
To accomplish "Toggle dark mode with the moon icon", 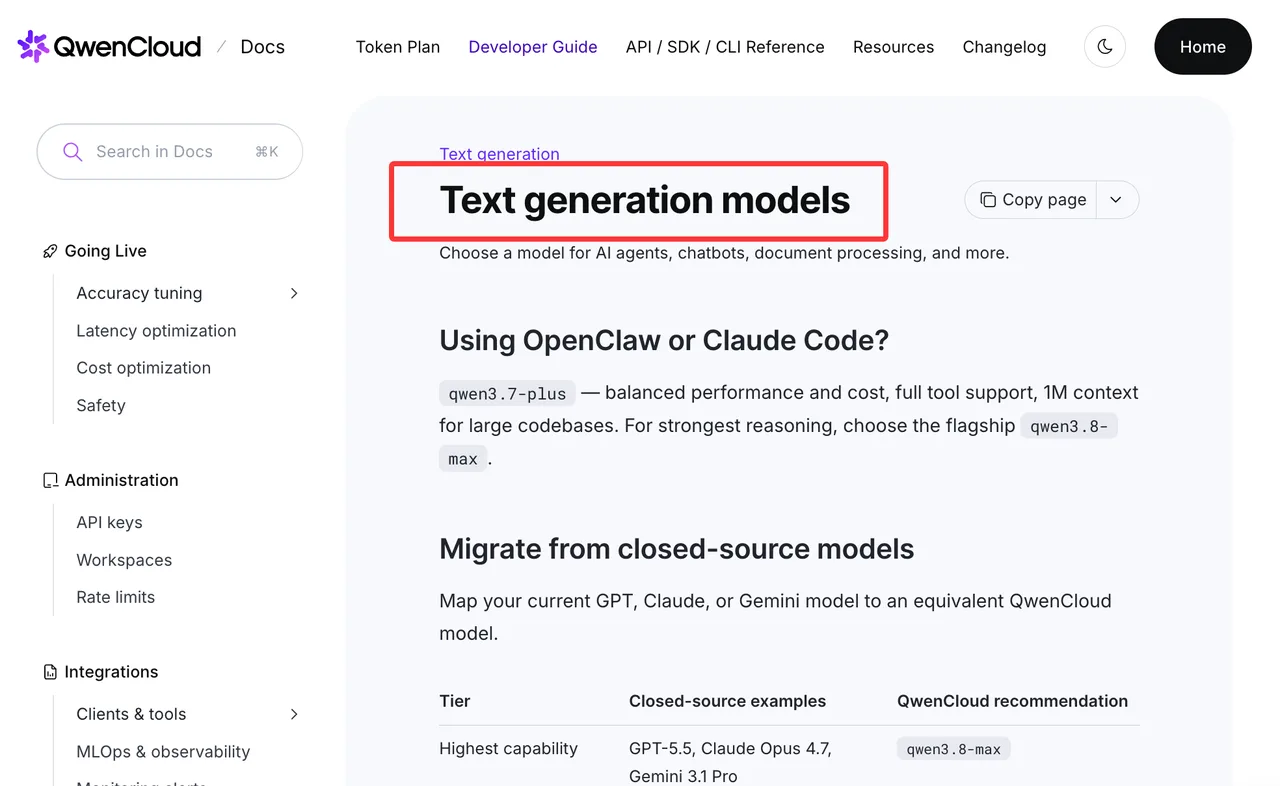I will click(x=1105, y=47).
